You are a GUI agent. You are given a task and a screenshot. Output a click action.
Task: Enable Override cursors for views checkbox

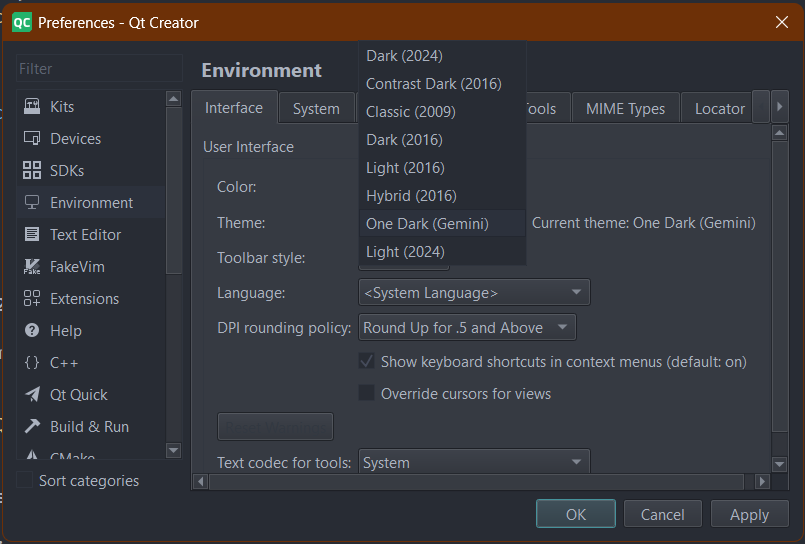[x=367, y=393]
